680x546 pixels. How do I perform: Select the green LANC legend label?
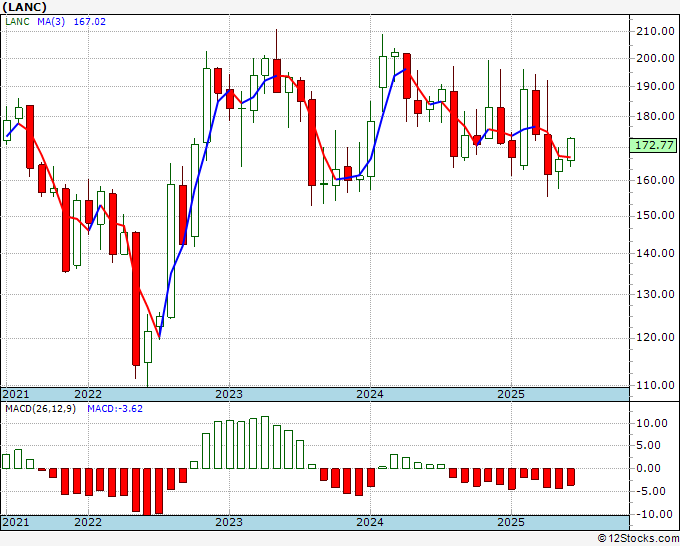[x=17, y=22]
